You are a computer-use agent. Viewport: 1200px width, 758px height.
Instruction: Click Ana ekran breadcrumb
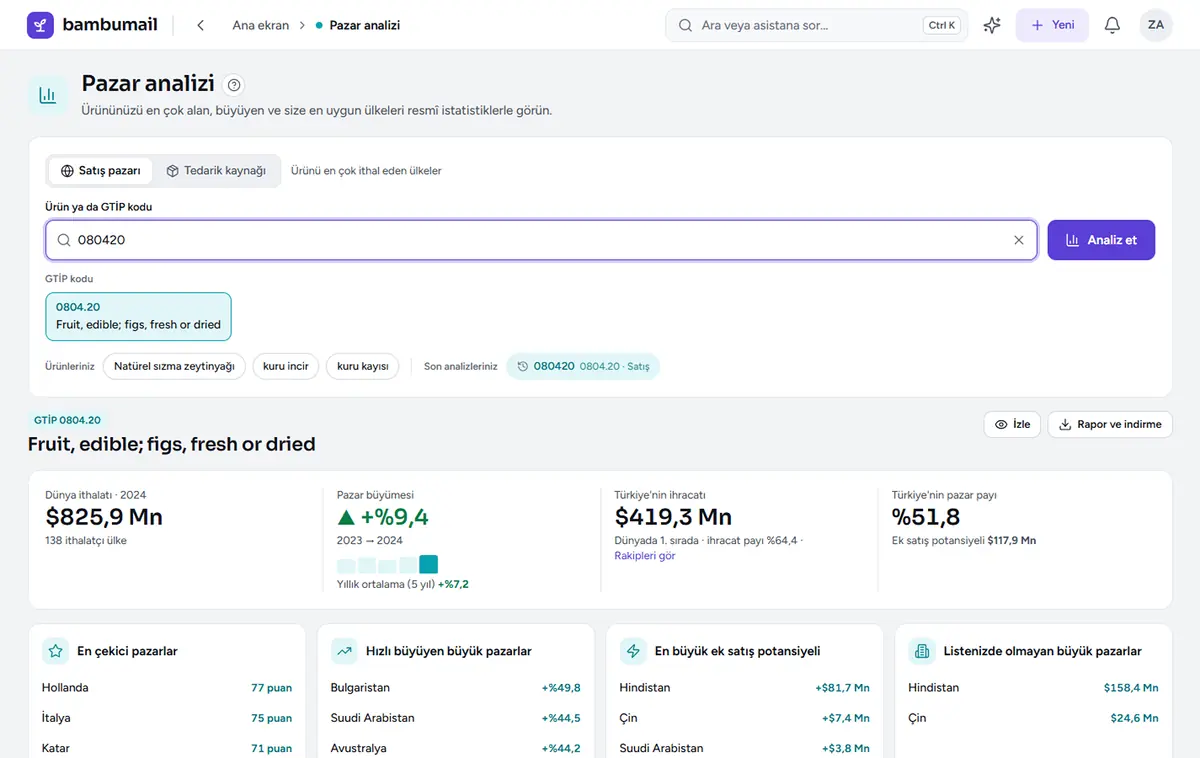(261, 25)
